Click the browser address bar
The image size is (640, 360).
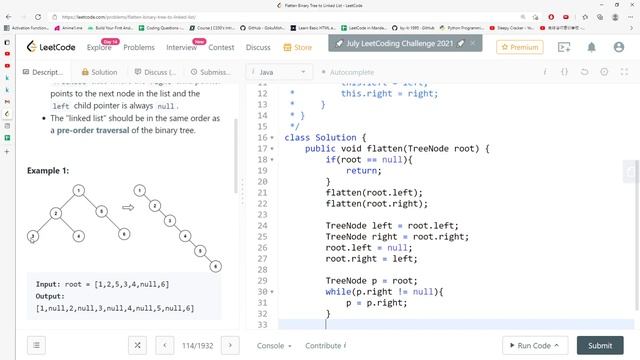point(286,17)
